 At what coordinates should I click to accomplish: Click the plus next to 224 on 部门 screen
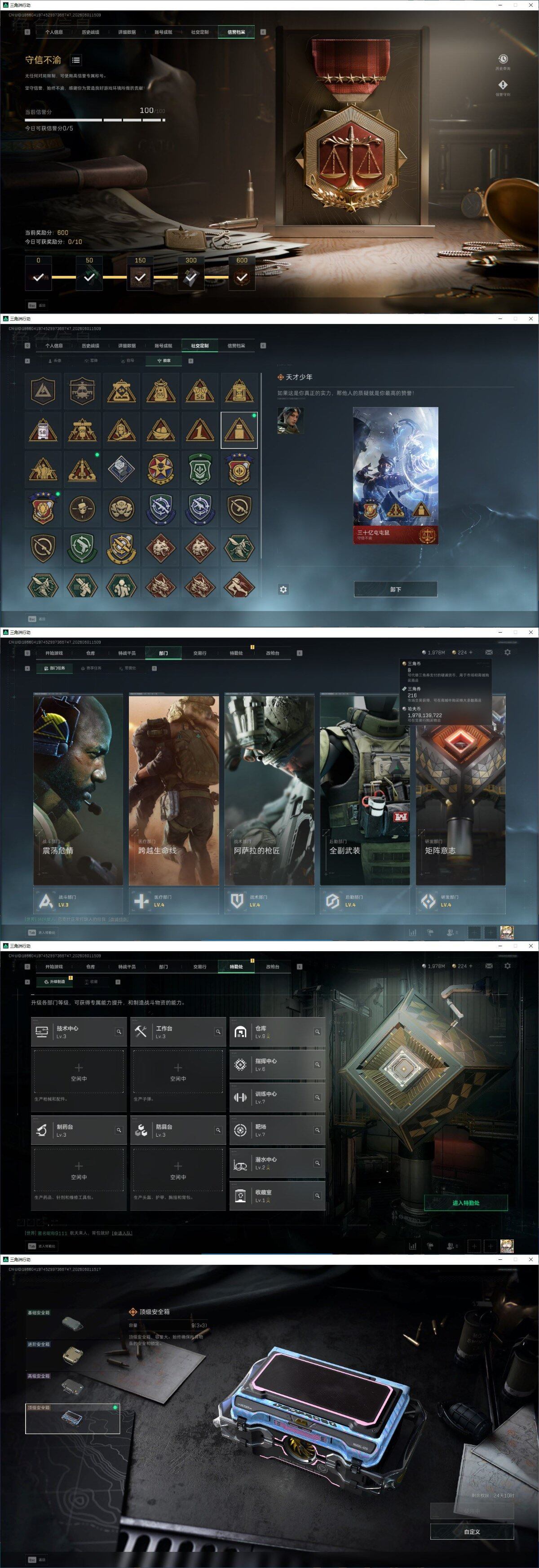(470, 652)
